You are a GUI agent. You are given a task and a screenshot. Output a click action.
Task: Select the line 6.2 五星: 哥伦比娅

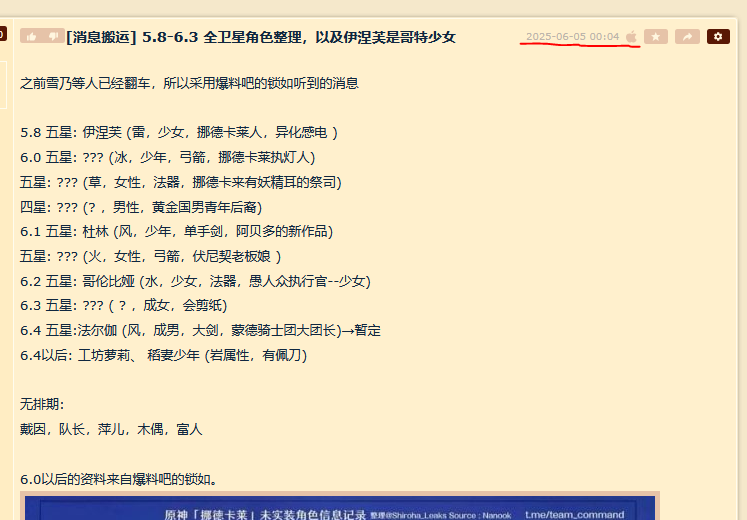195,281
